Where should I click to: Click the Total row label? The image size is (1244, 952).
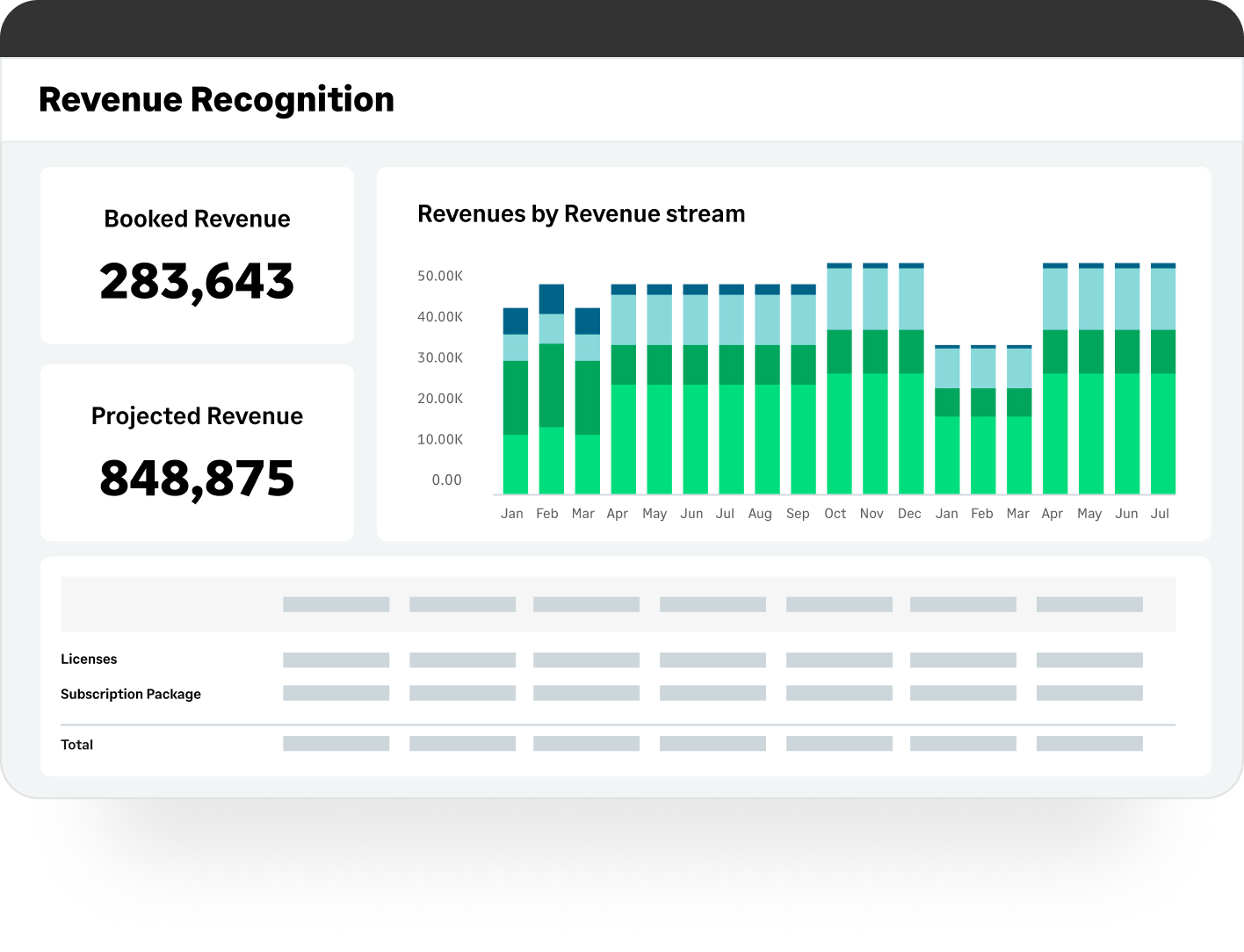pos(76,745)
